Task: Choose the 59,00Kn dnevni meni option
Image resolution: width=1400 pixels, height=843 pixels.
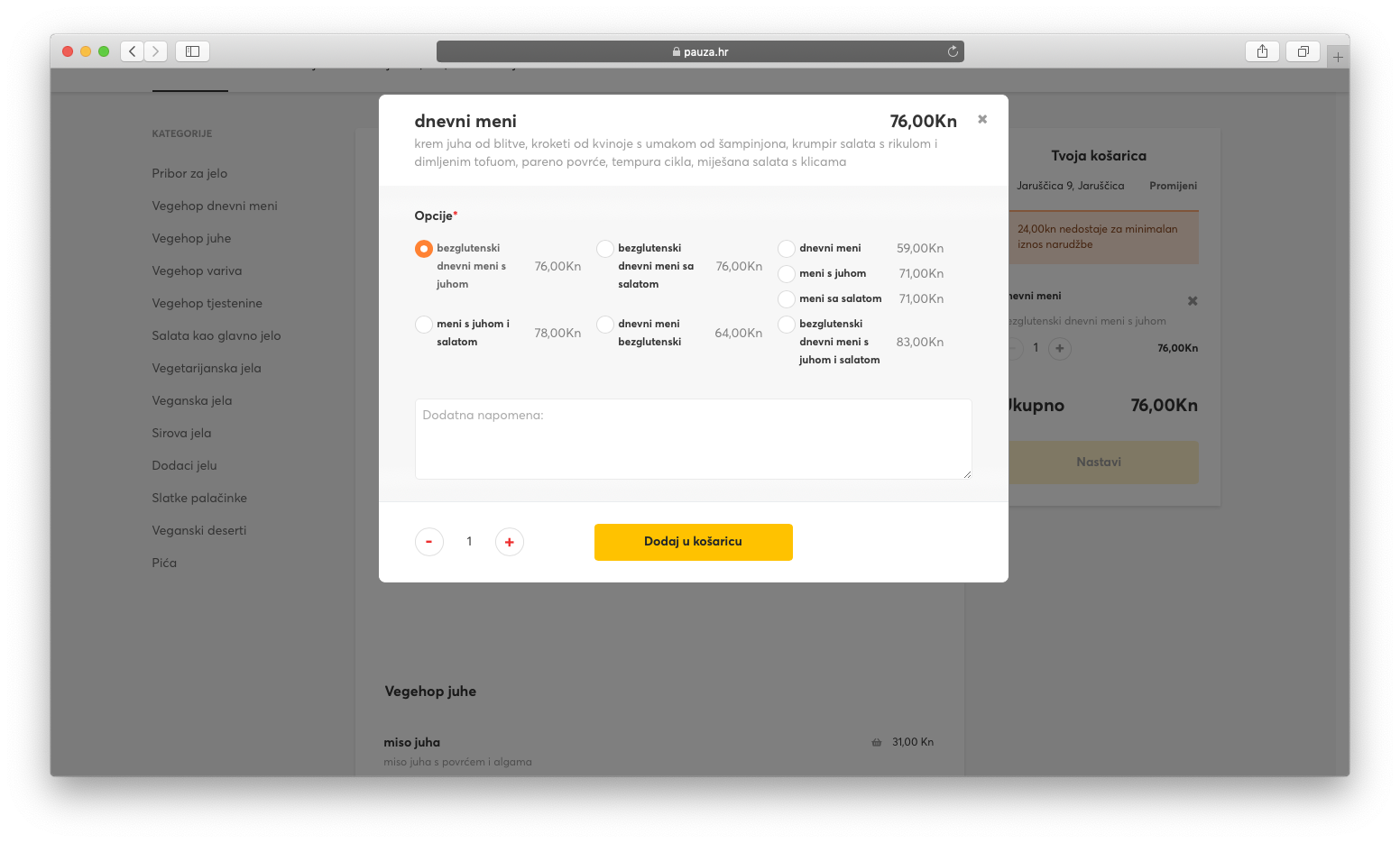Action: (x=787, y=249)
